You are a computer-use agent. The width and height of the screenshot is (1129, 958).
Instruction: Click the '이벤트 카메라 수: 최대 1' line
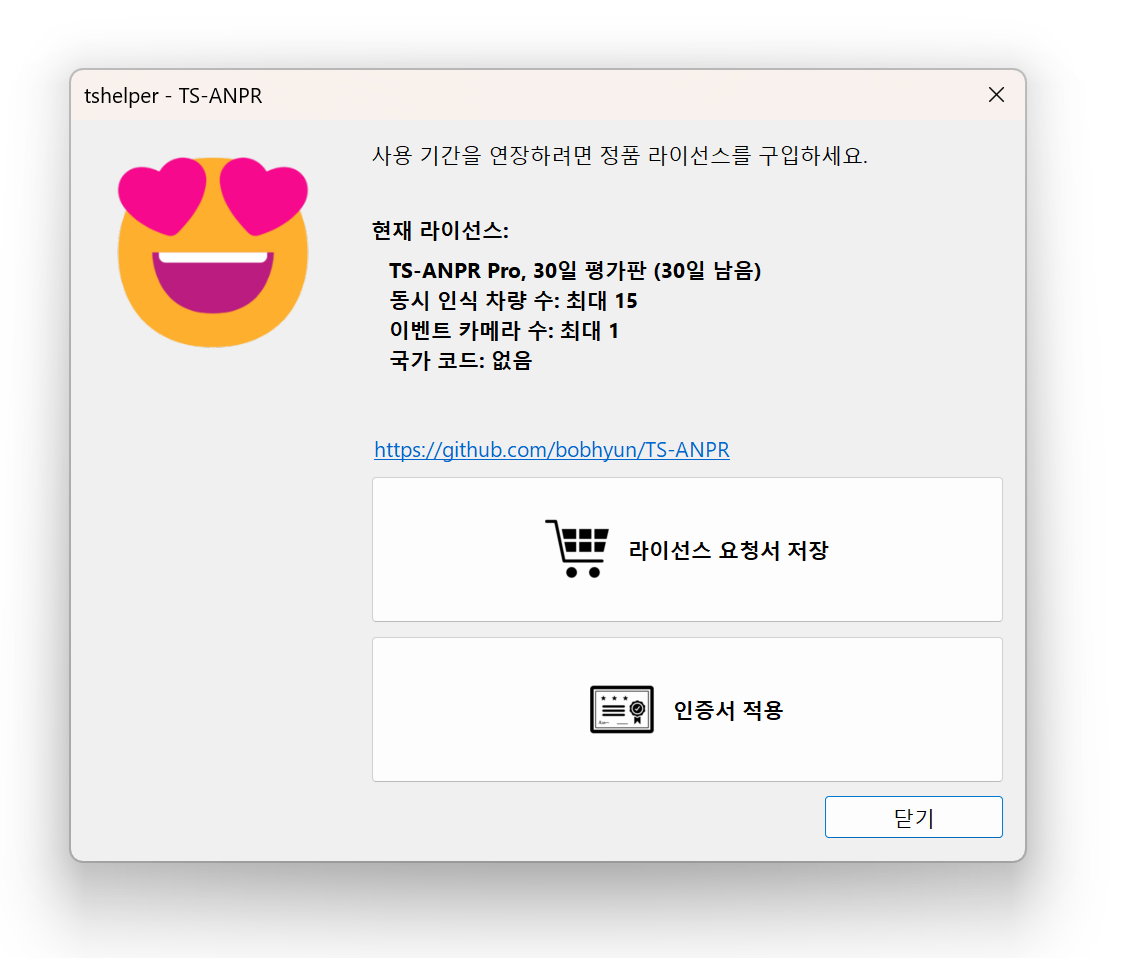pos(504,331)
